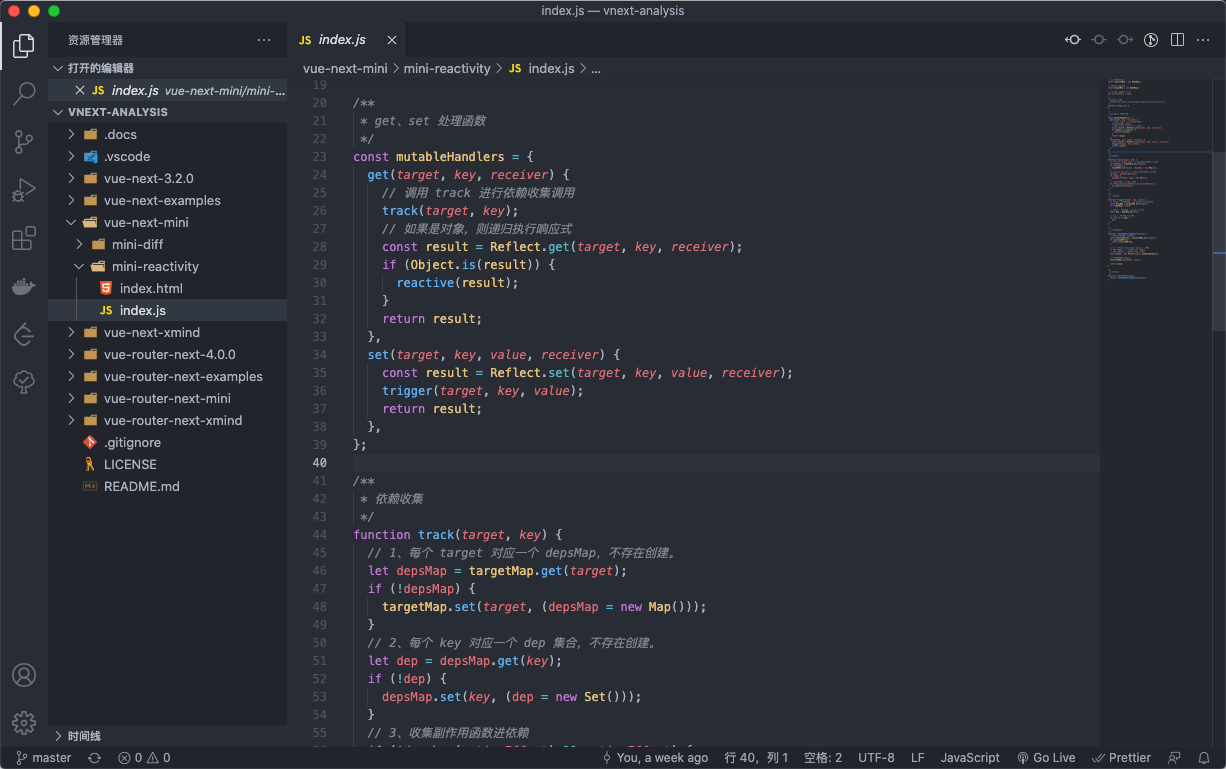Go to line via 行 40, 列 1
Image resolution: width=1226 pixels, height=769 pixels.
757,758
